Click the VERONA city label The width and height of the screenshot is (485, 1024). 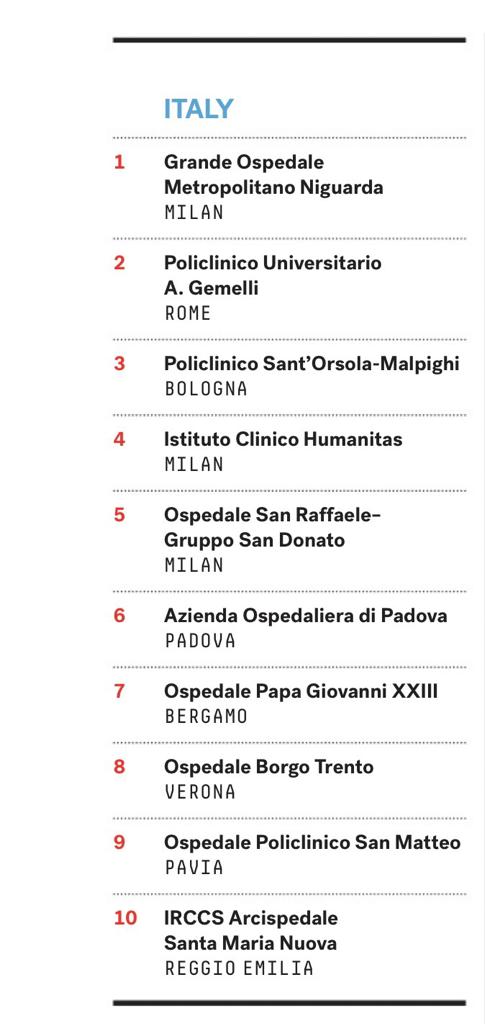click(200, 792)
